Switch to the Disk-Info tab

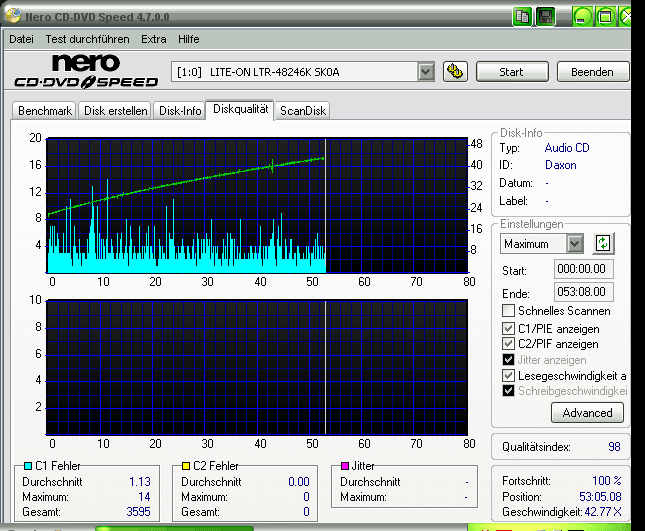pyautogui.click(x=180, y=111)
